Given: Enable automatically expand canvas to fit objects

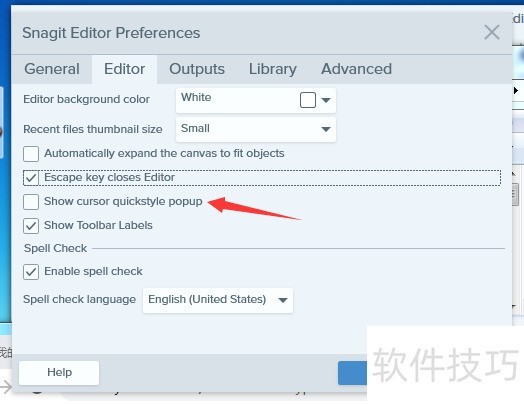Looking at the screenshot, I should [x=31, y=154].
